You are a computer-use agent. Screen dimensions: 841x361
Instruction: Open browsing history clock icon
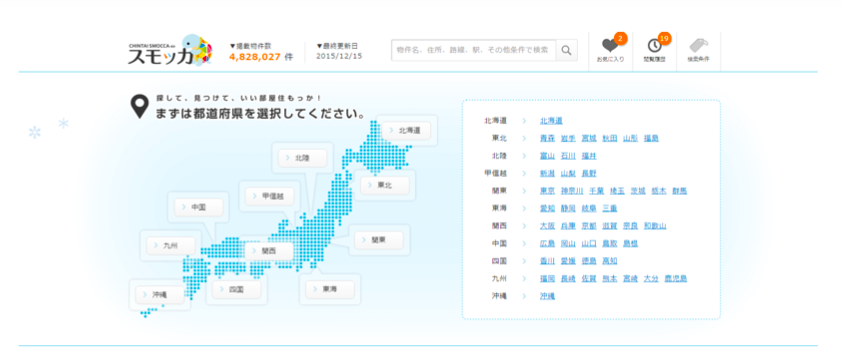tap(654, 46)
